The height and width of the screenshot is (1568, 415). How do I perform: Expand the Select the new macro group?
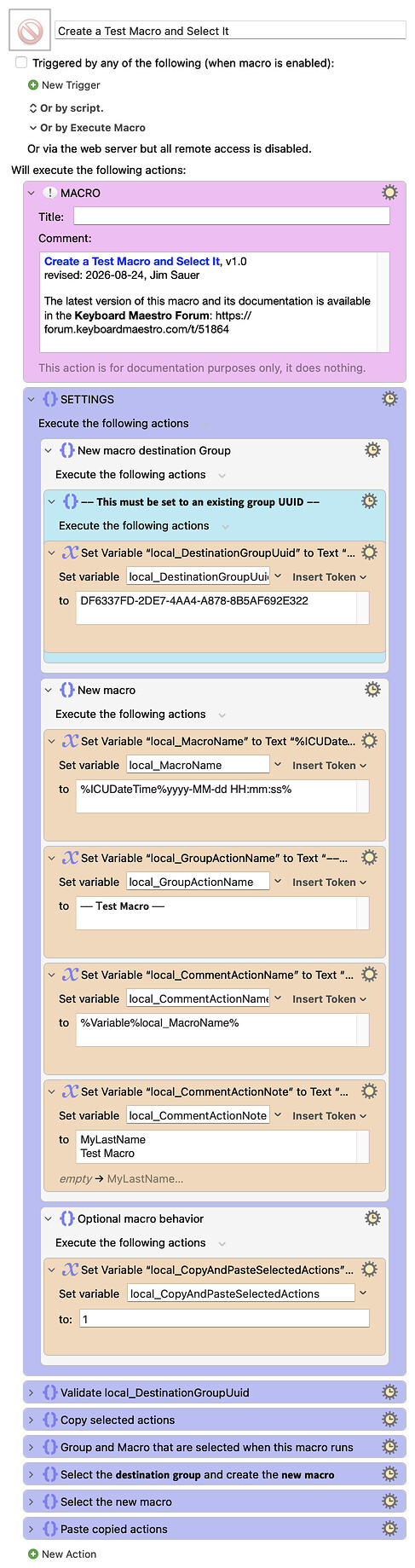(32, 1501)
